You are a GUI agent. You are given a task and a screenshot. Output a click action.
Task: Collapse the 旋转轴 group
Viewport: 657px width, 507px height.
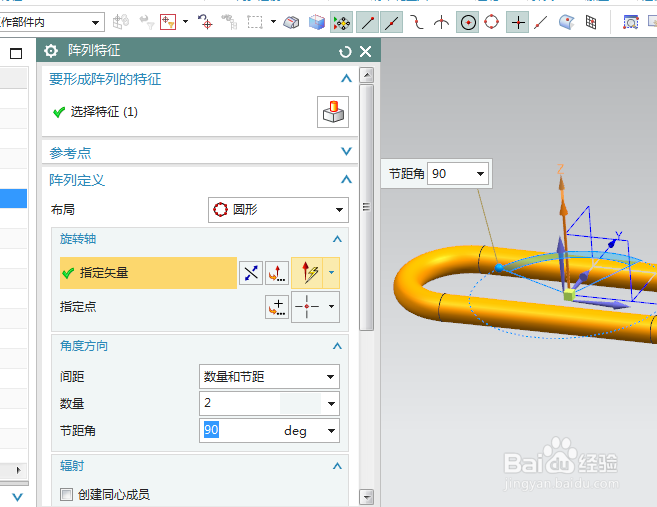coord(337,239)
